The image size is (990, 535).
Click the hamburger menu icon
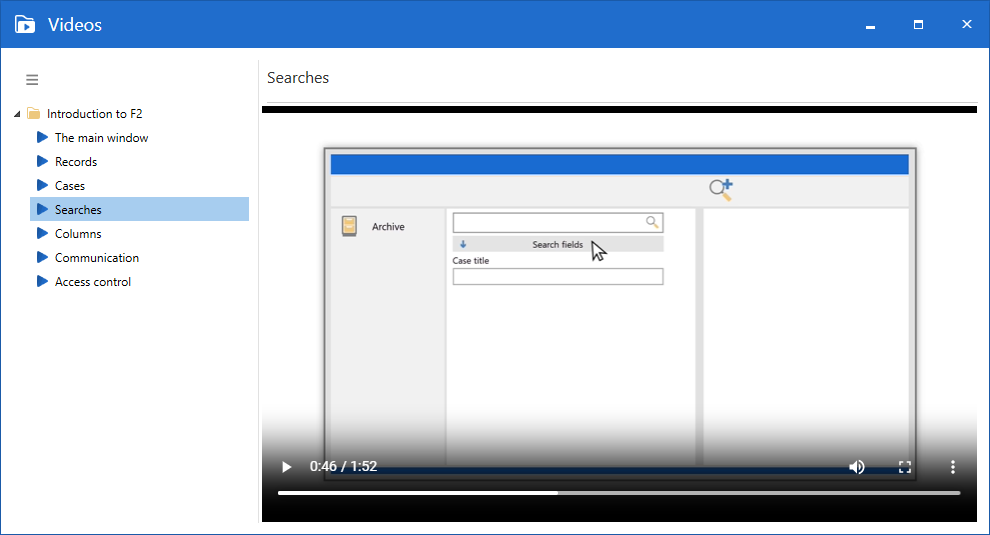point(32,80)
